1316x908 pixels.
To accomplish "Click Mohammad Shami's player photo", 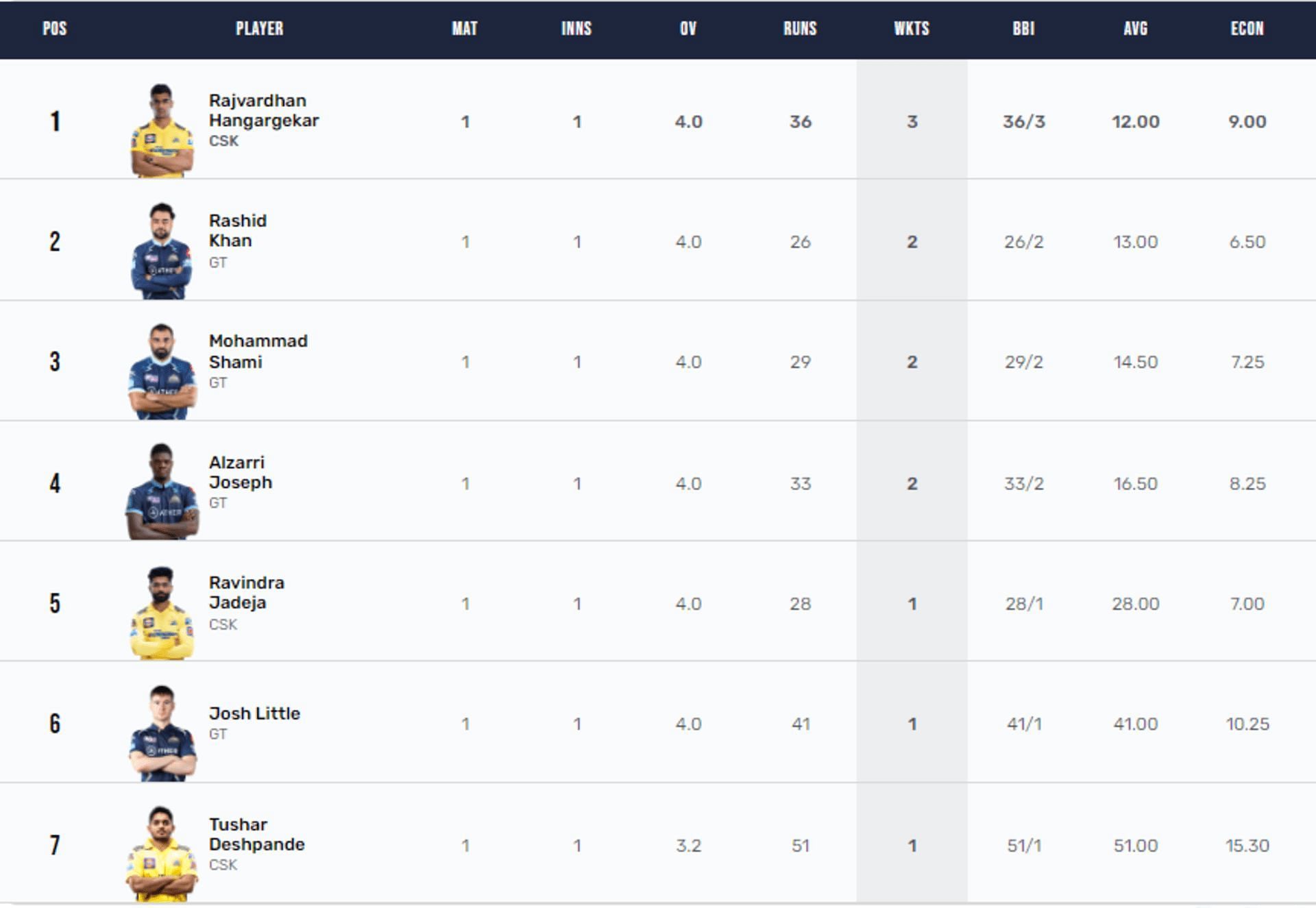I will point(162,371).
